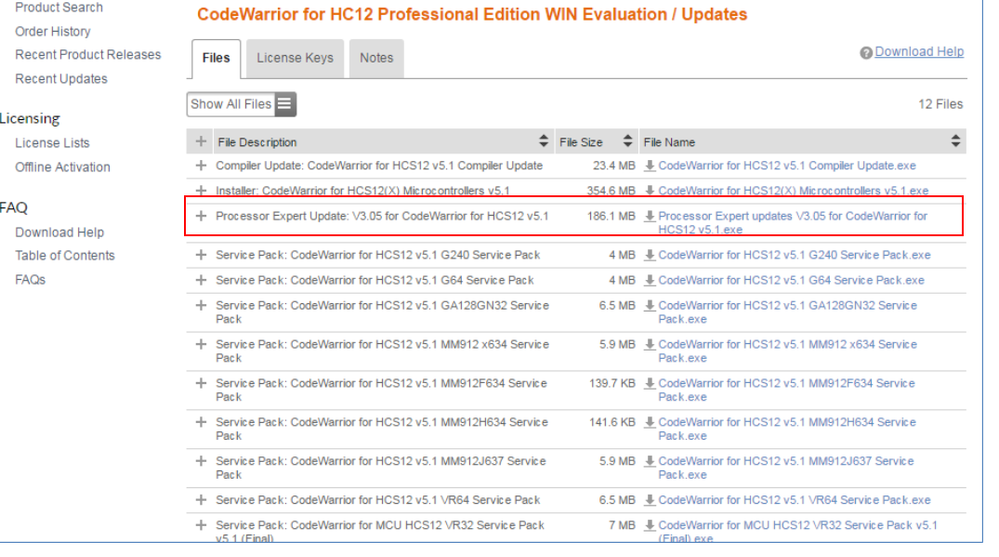
Task: Click download icon beside G64 Service Pack.exe
Action: pyautogui.click(x=650, y=281)
